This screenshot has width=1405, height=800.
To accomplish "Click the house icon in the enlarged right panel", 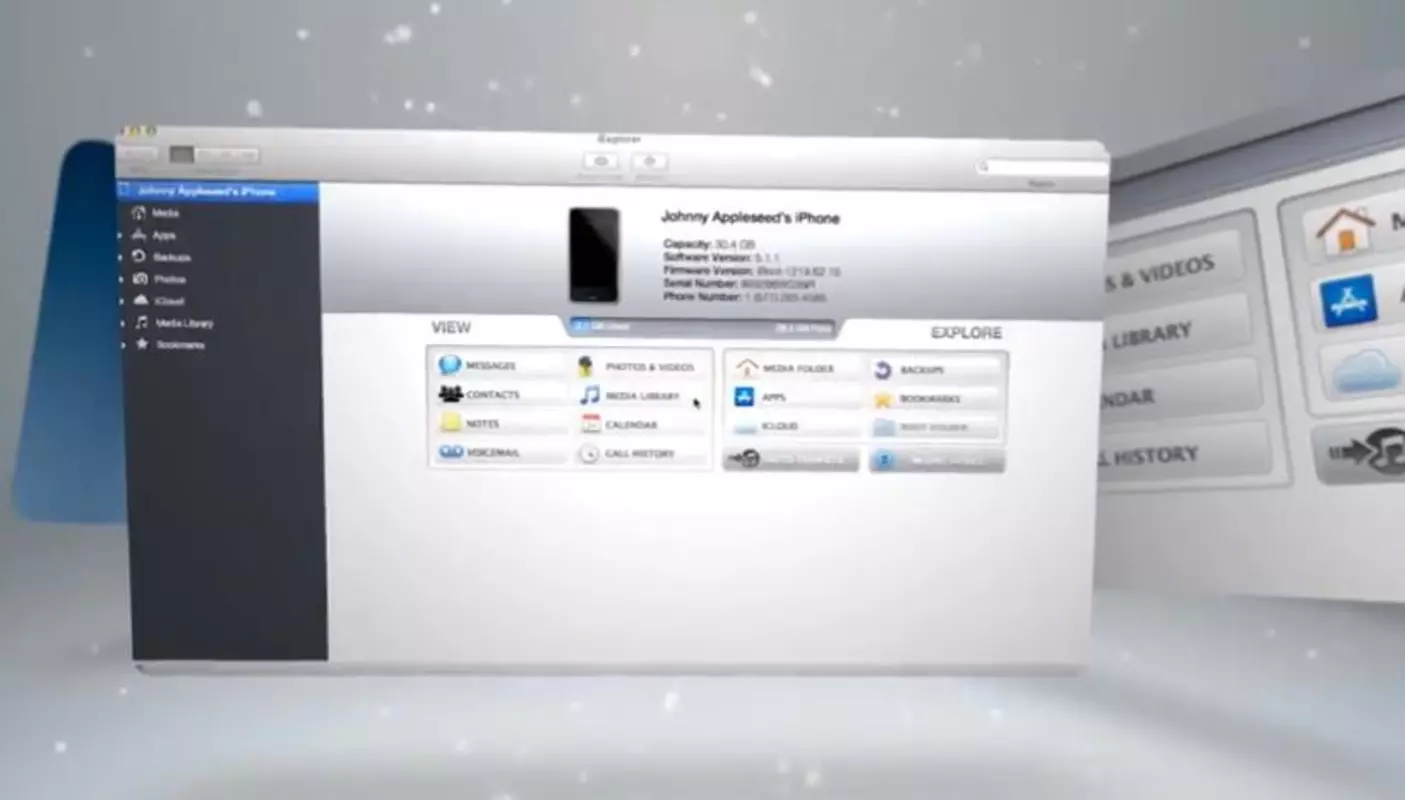I will coord(1345,231).
